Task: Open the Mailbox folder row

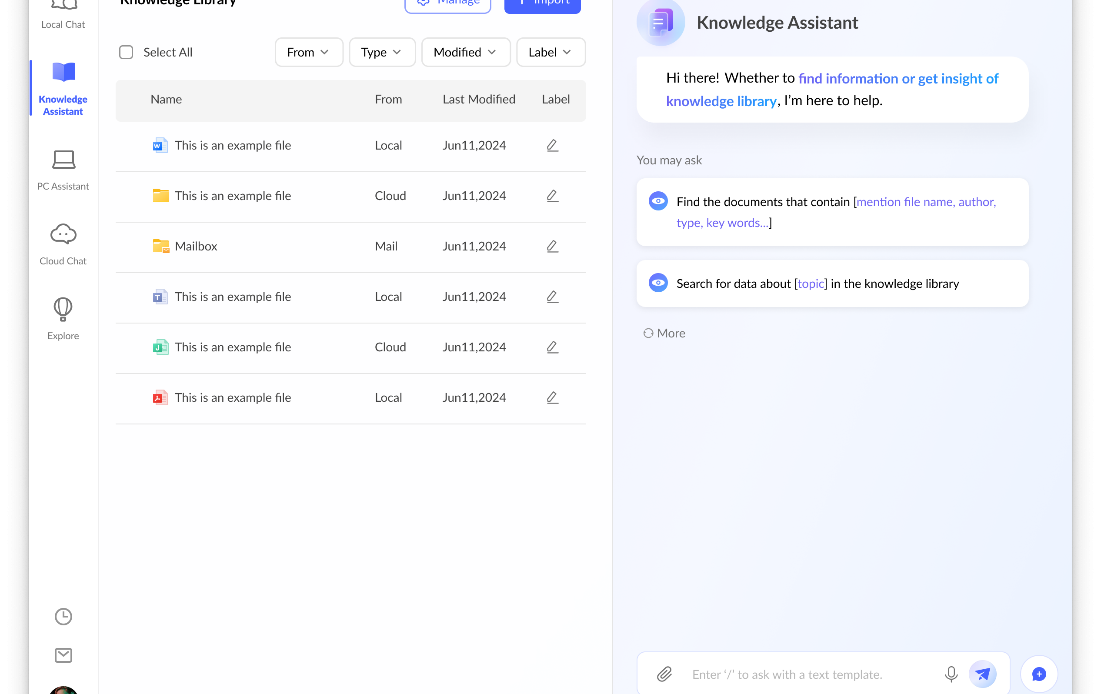Action: pyautogui.click(x=196, y=246)
